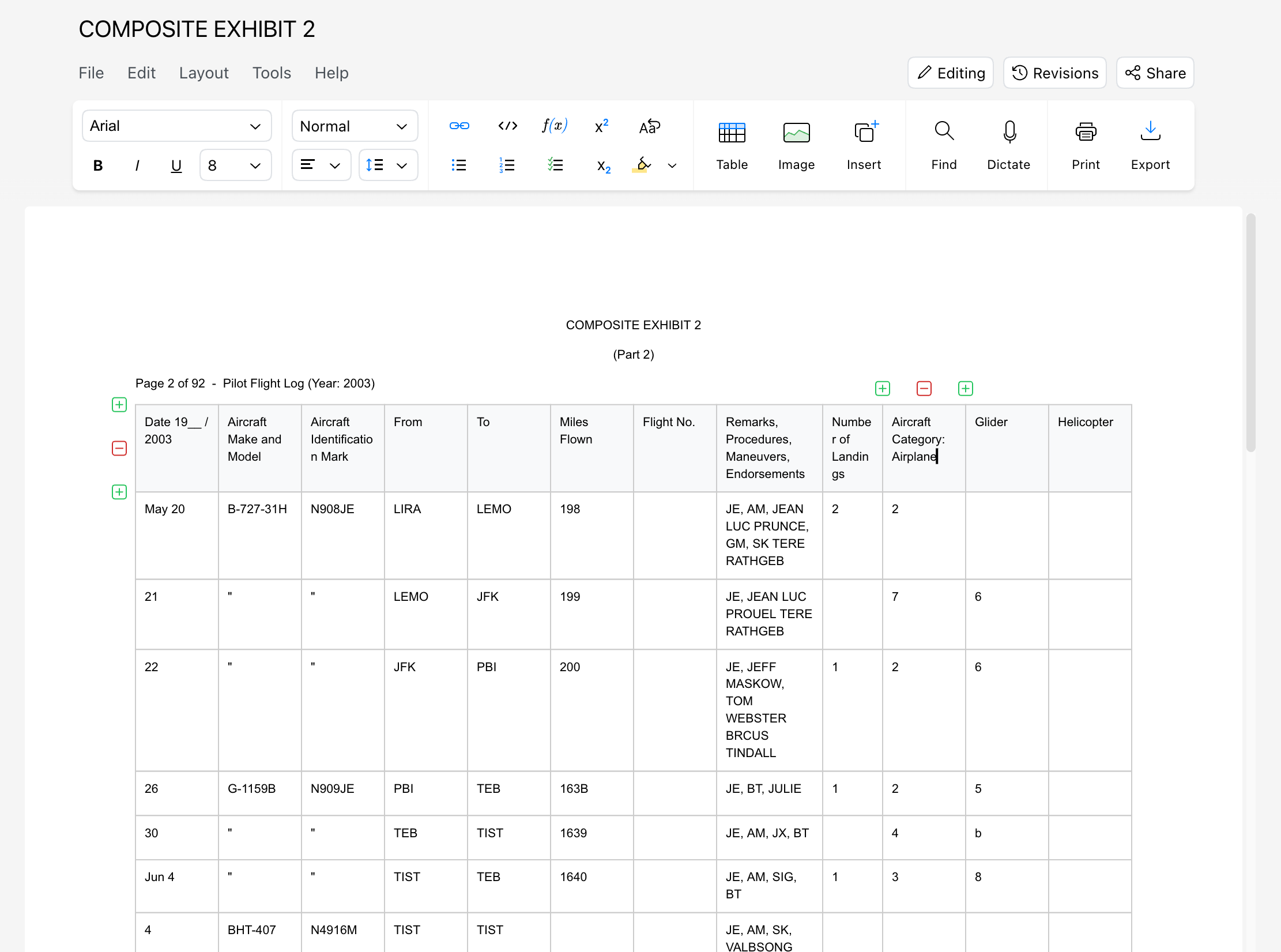The width and height of the screenshot is (1281, 952).
Task: Open the text alignment dropdown
Action: coord(321,165)
